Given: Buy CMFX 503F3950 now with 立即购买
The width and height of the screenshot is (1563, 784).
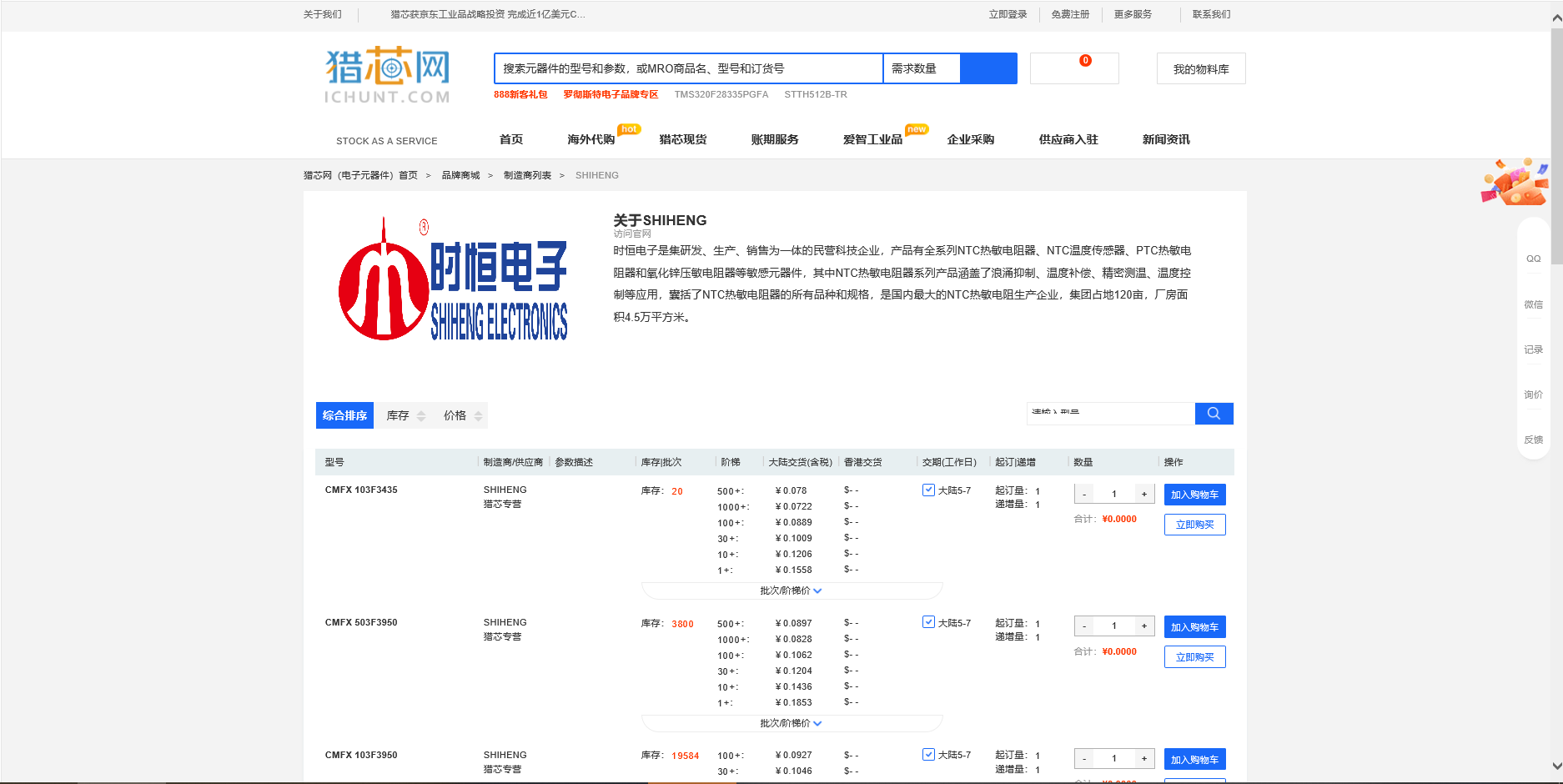Looking at the screenshot, I should [1194, 657].
